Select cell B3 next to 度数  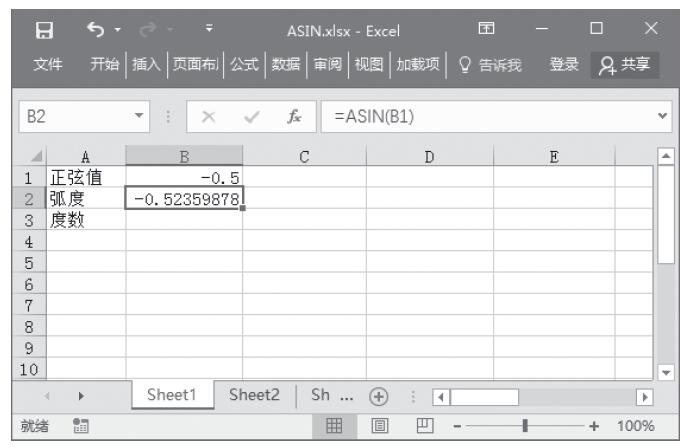click(x=184, y=220)
